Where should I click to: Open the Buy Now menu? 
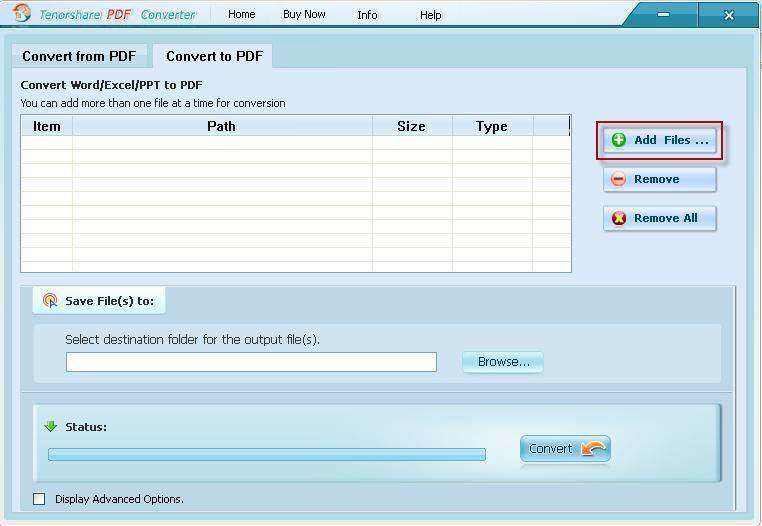click(304, 15)
